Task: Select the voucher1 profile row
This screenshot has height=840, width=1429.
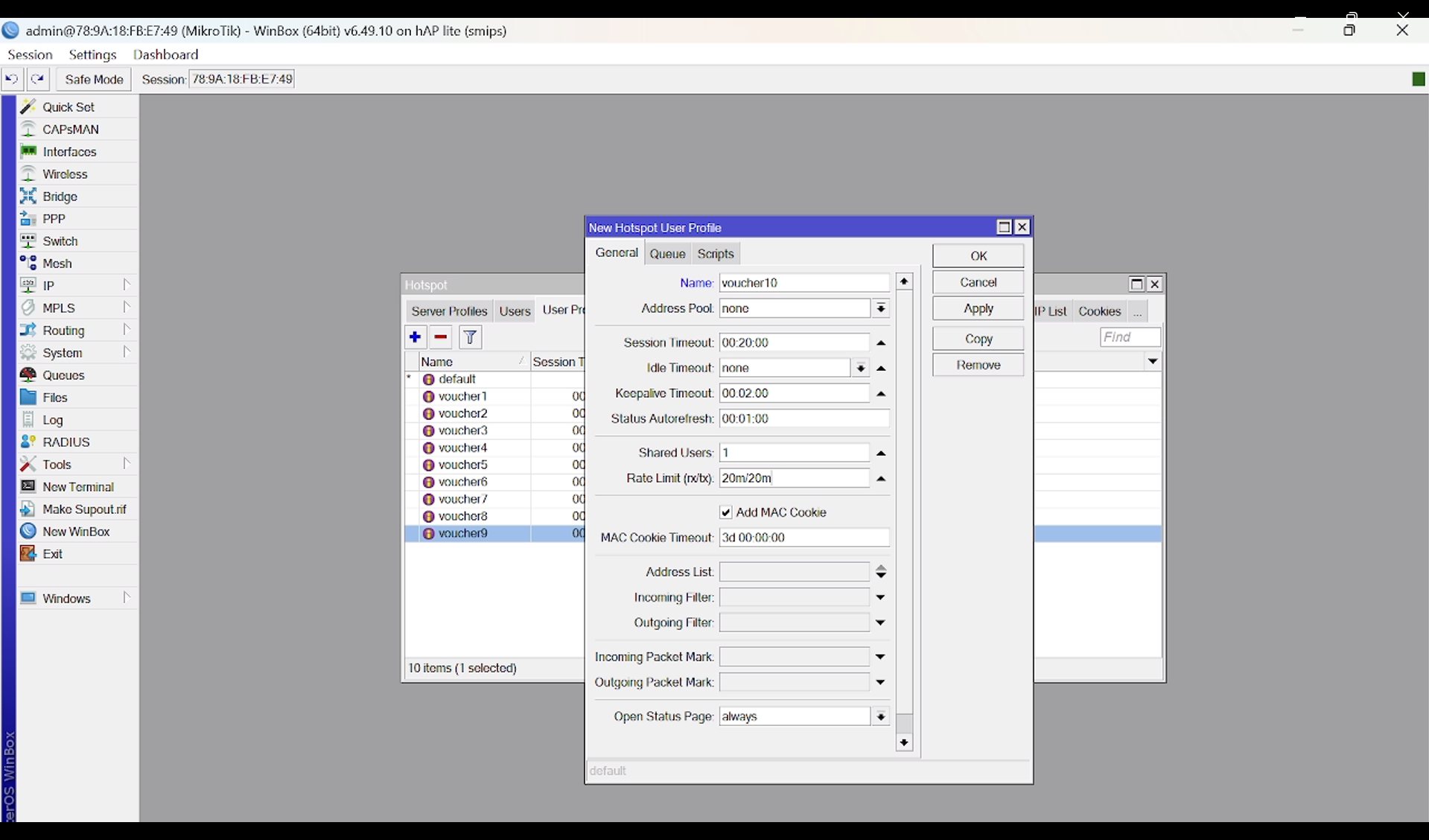Action: (494, 397)
